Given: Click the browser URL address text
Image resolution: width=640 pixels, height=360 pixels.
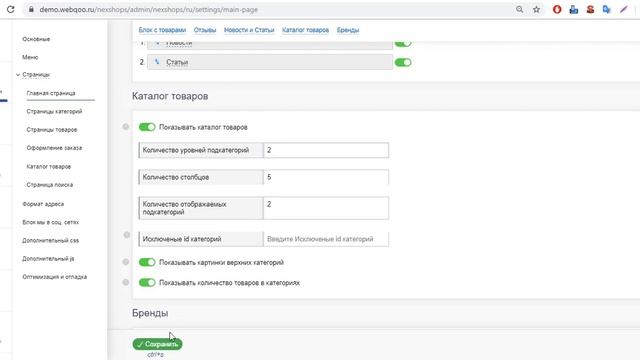Looking at the screenshot, I should (x=149, y=9).
